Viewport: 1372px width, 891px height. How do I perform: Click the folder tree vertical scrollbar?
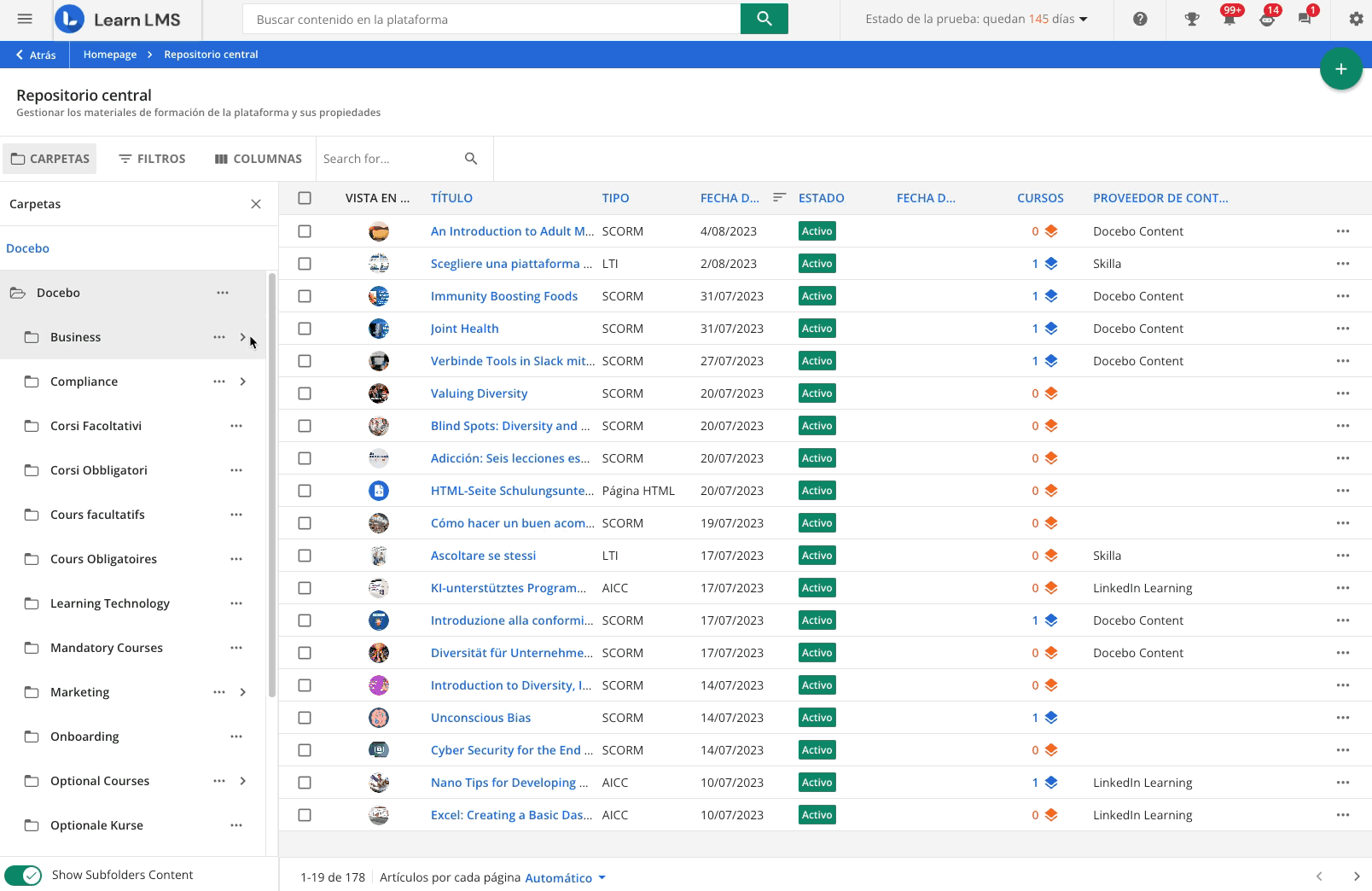pyautogui.click(x=272, y=485)
